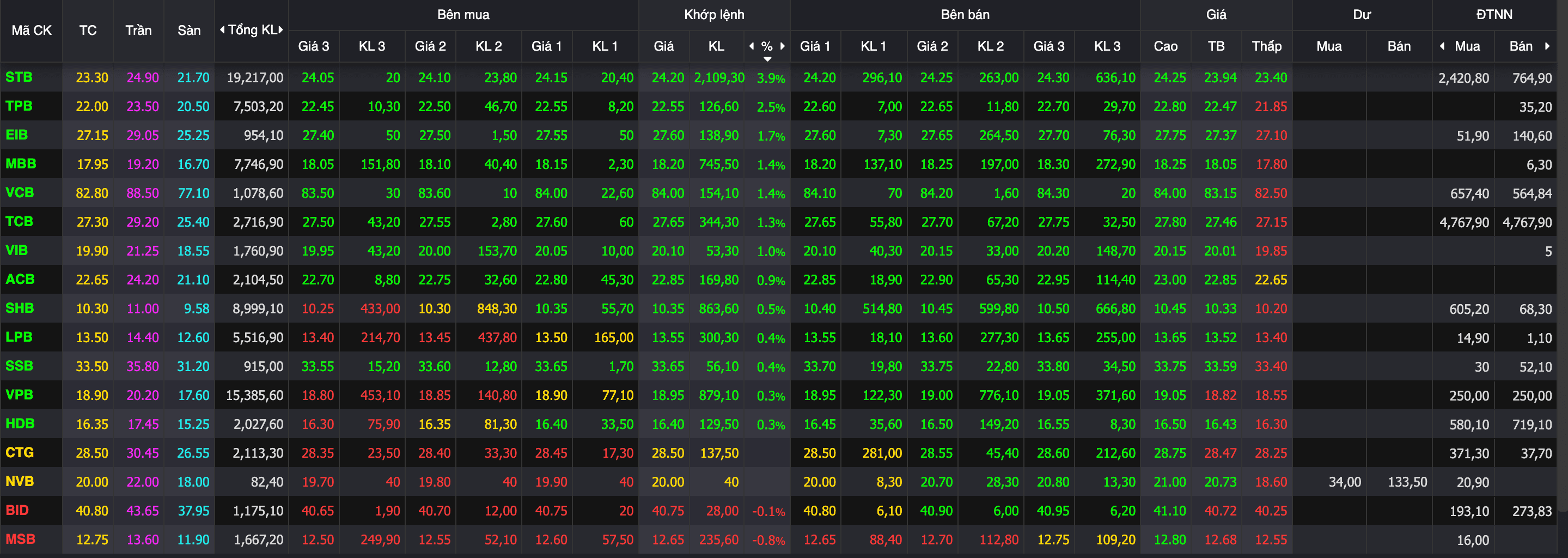The height and width of the screenshot is (558, 1568).
Task: Click VPB matched volume 879,10
Action: coord(719,396)
